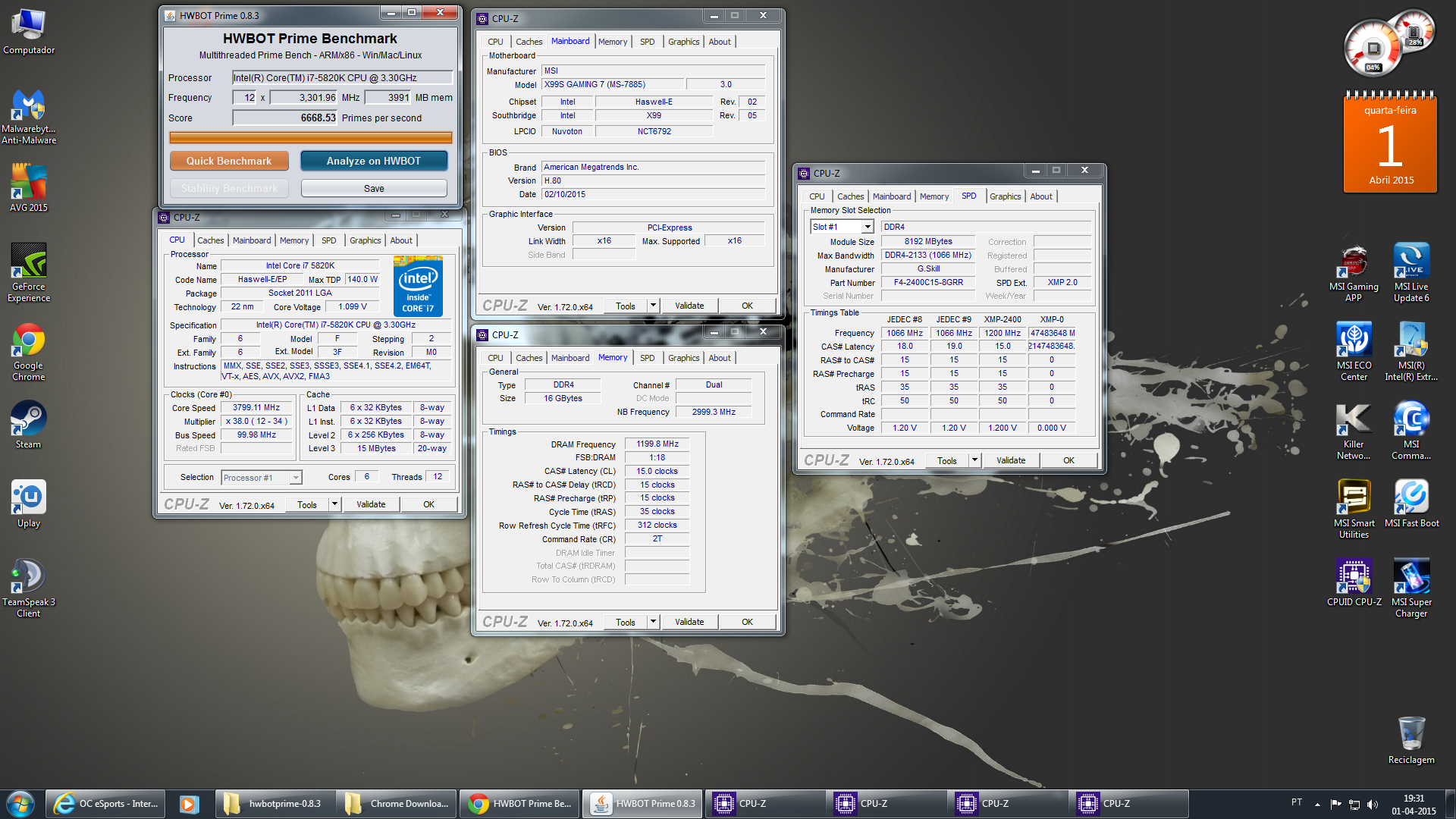Click the orange benchmark progress bar
The width and height of the screenshot is (1456, 819).
310,138
